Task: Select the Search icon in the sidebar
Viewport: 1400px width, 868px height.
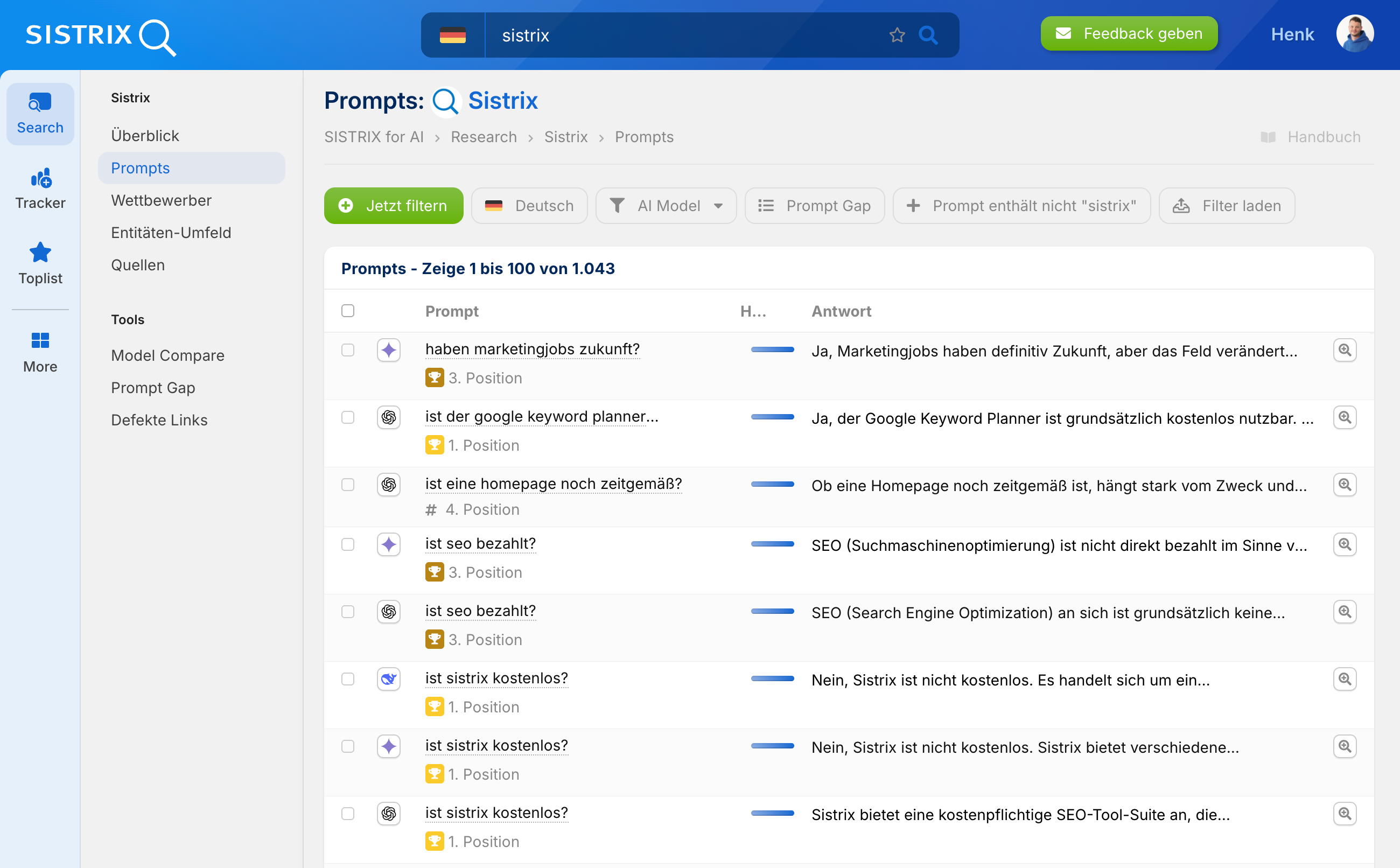Action: pyautogui.click(x=40, y=112)
